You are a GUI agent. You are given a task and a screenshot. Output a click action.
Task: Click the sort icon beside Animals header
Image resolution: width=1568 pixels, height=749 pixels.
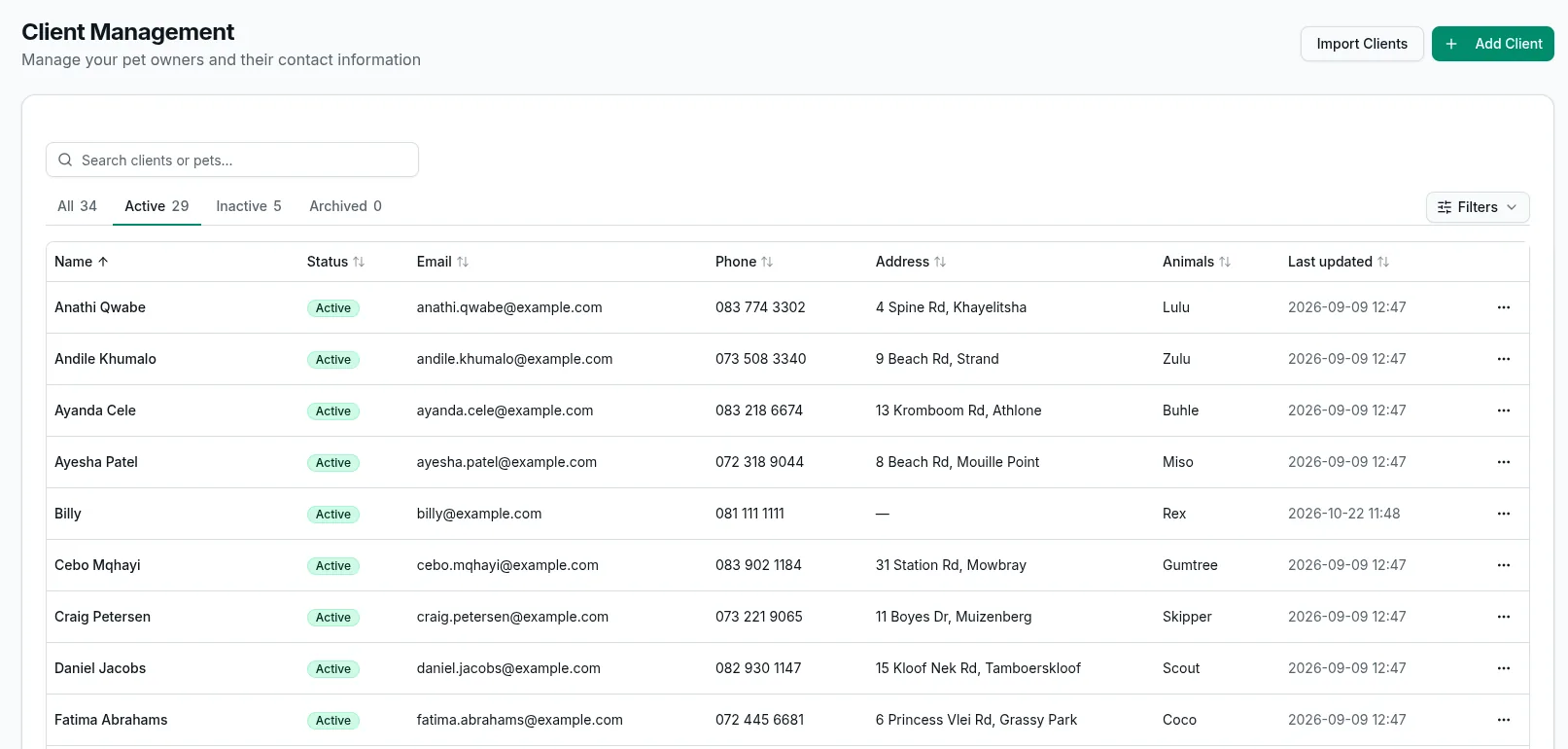pyautogui.click(x=1225, y=262)
